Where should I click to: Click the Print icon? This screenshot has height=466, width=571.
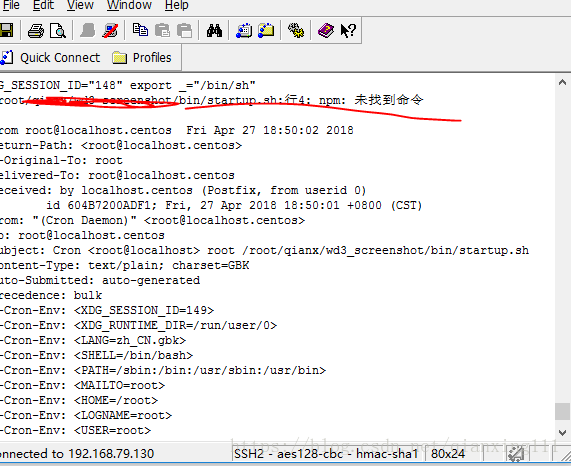tap(36, 31)
